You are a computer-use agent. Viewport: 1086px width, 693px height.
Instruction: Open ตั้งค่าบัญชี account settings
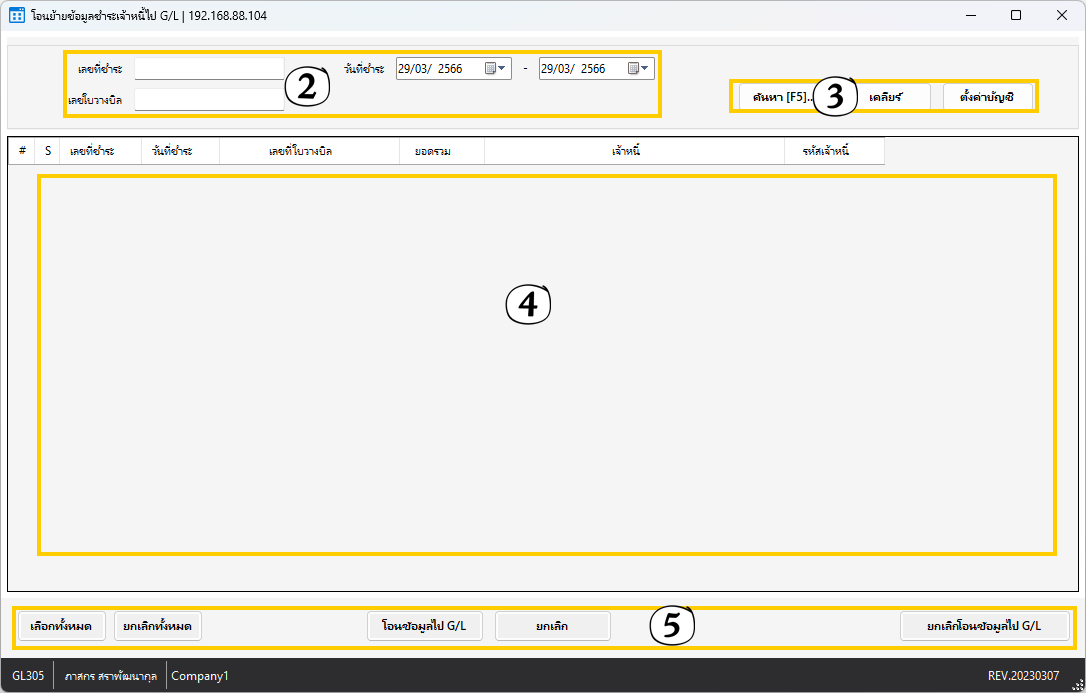click(x=987, y=97)
